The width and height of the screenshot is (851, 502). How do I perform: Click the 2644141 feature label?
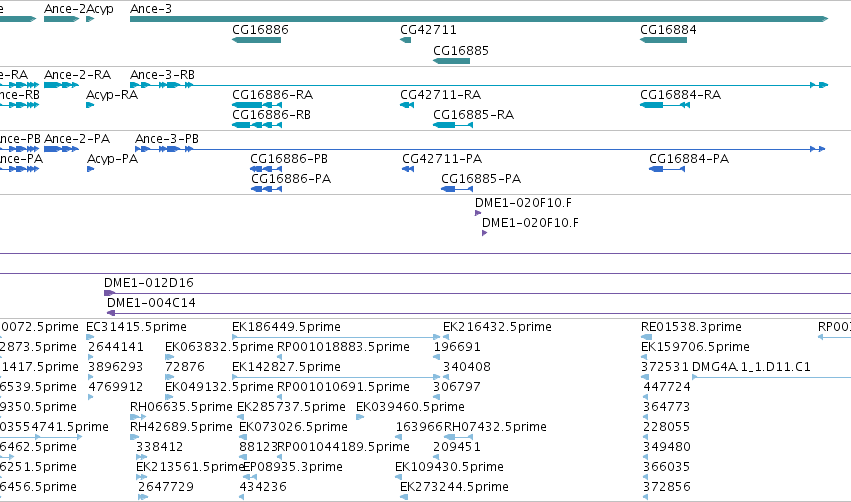coord(116,347)
